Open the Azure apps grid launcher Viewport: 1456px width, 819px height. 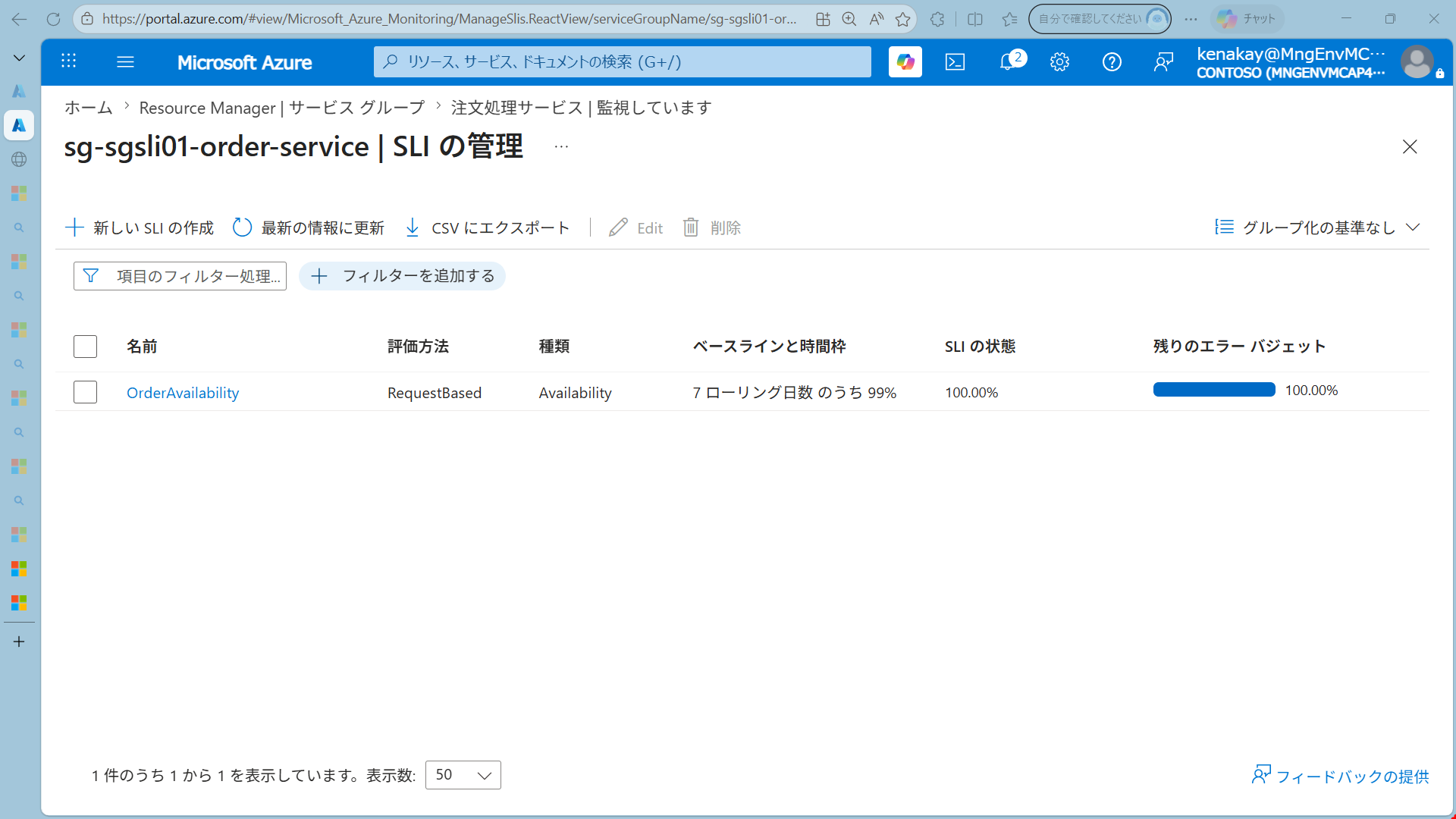pyautogui.click(x=68, y=61)
